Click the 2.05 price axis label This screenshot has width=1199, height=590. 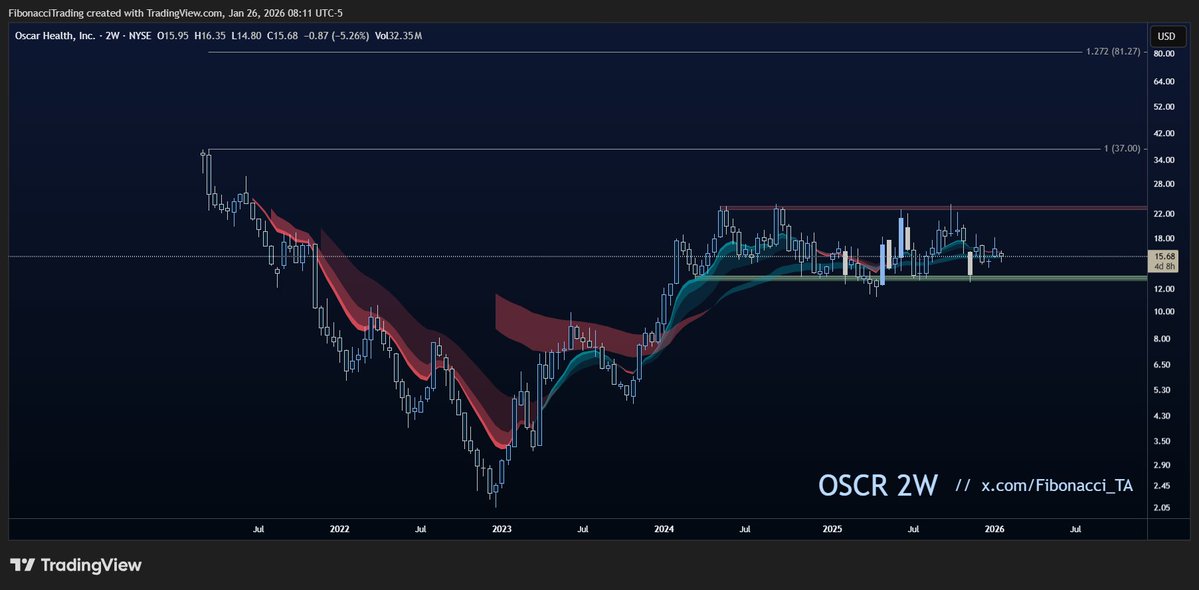click(x=1164, y=507)
